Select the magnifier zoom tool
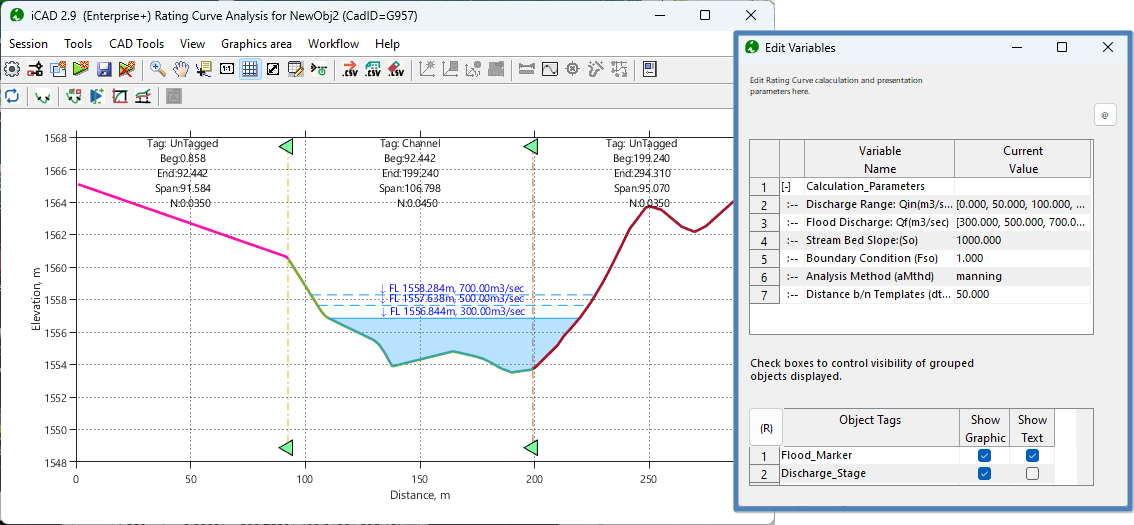1134x525 pixels. 158,69
